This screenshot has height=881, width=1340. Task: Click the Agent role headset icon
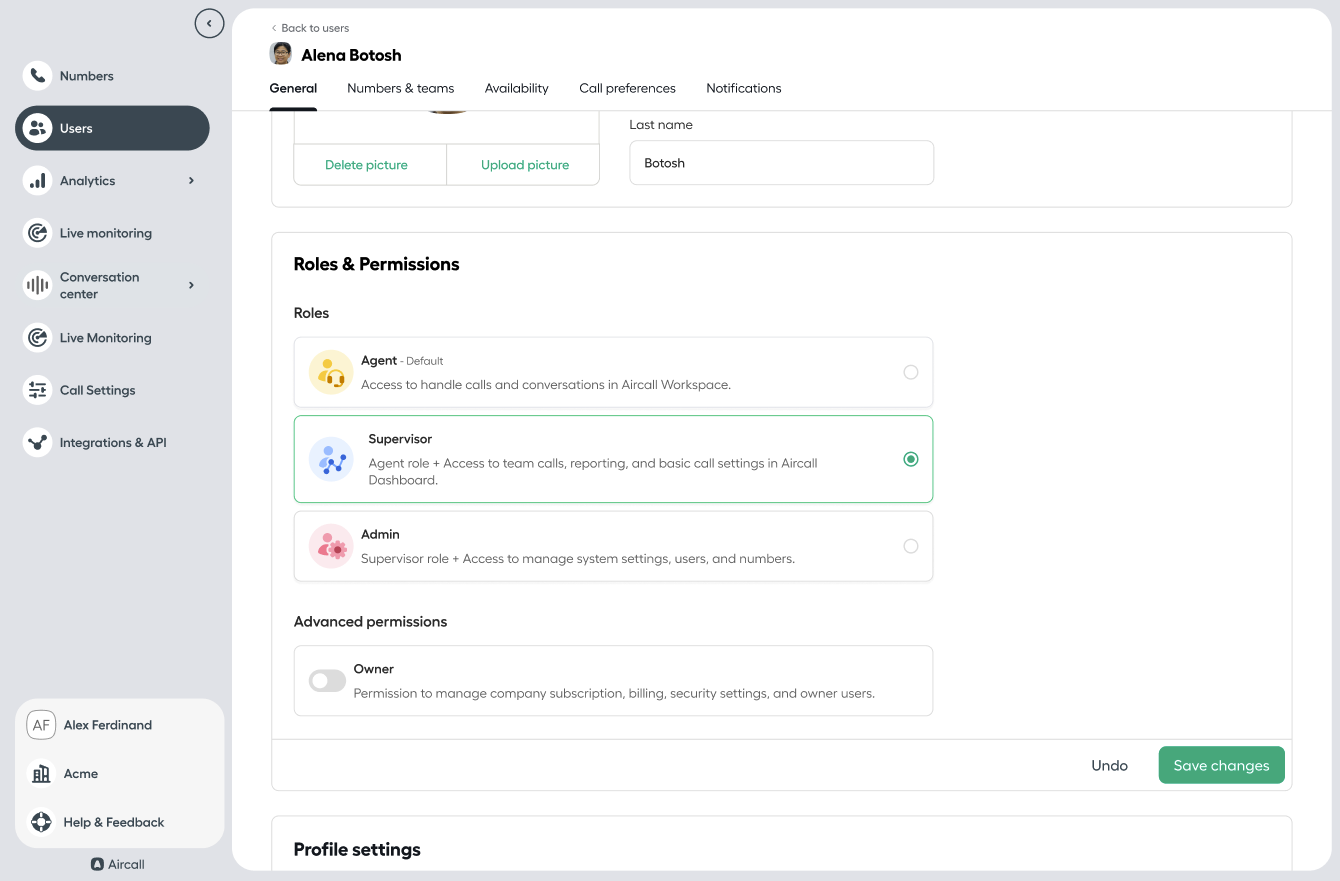(x=331, y=372)
